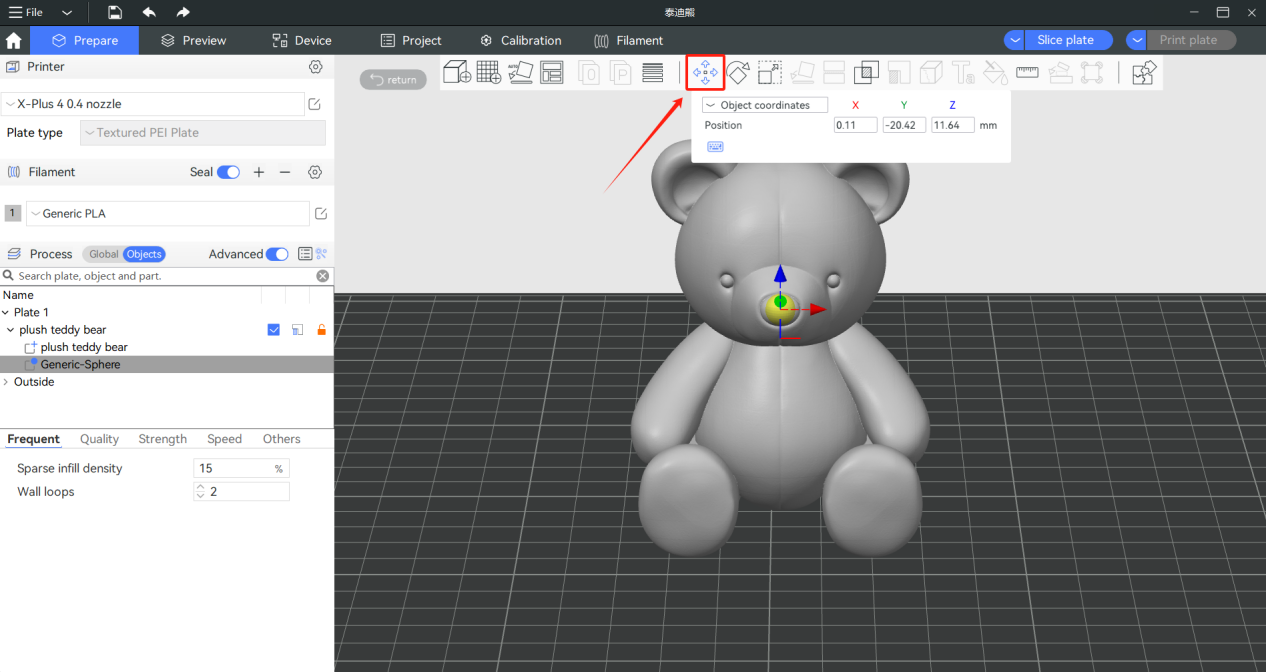Viewport: 1266px width, 672px height.
Task: Switch process view to Objects
Action: click(x=144, y=254)
